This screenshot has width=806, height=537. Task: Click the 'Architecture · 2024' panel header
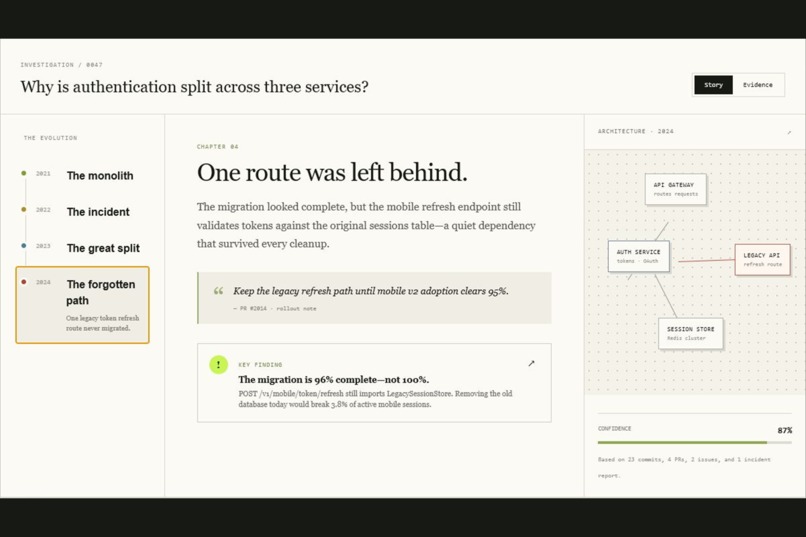tap(635, 131)
